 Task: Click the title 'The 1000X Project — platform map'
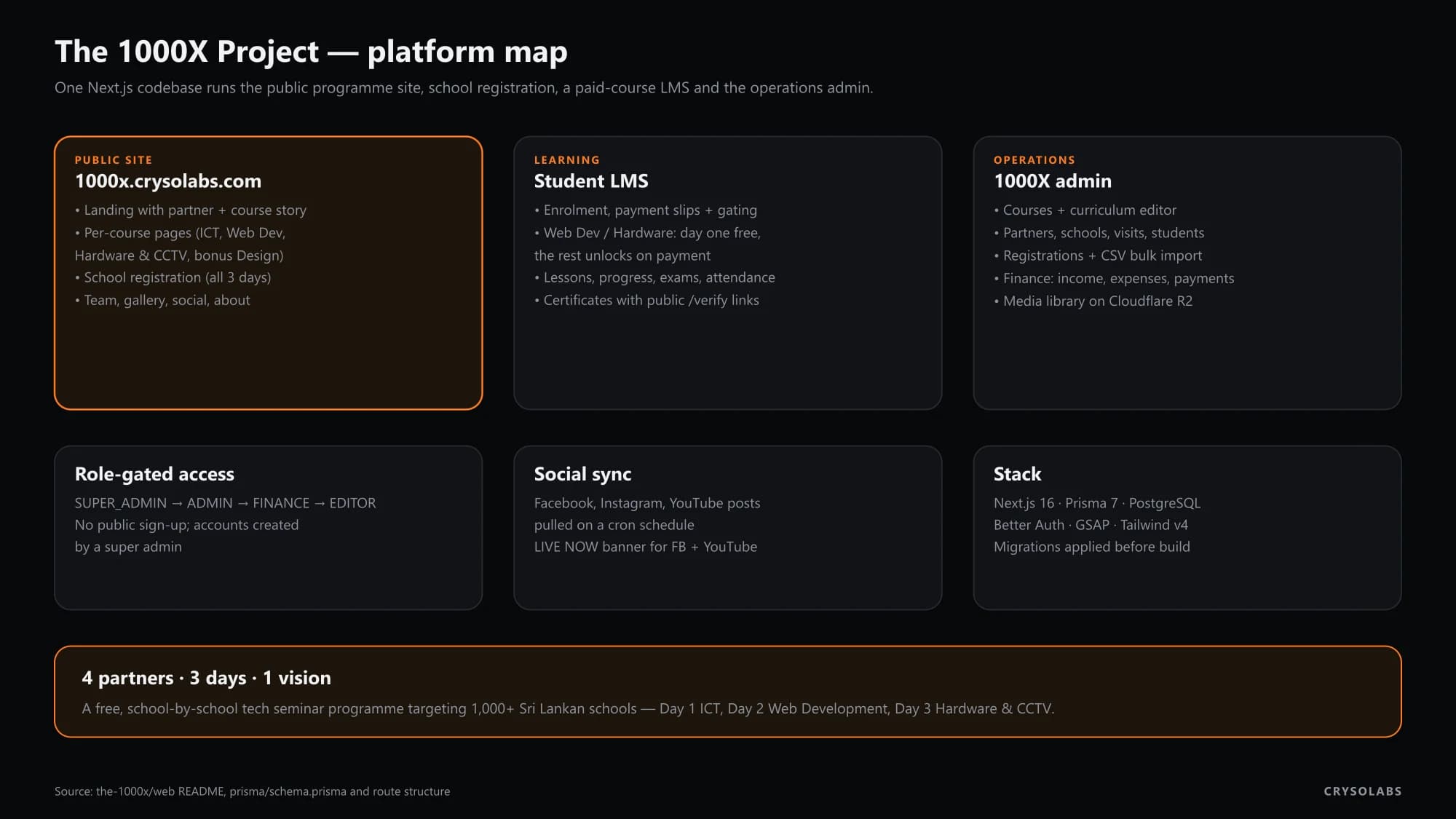(311, 52)
